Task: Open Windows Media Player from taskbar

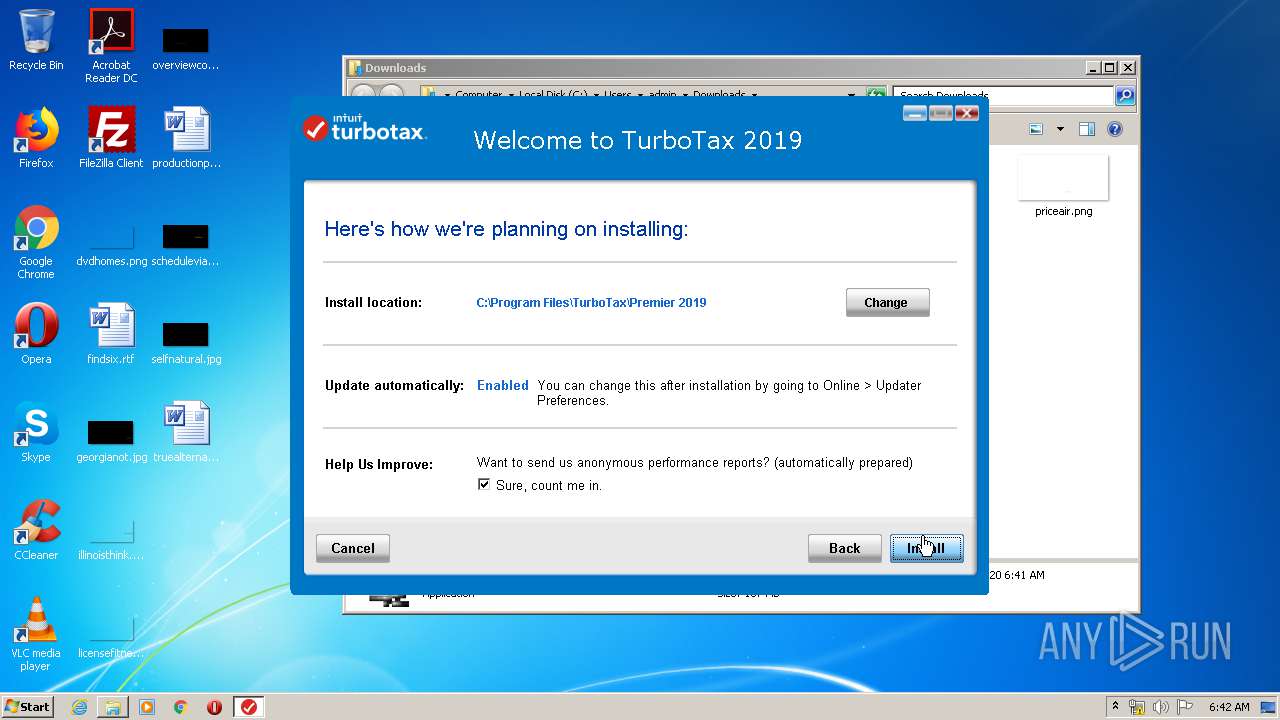Action: pos(147,707)
